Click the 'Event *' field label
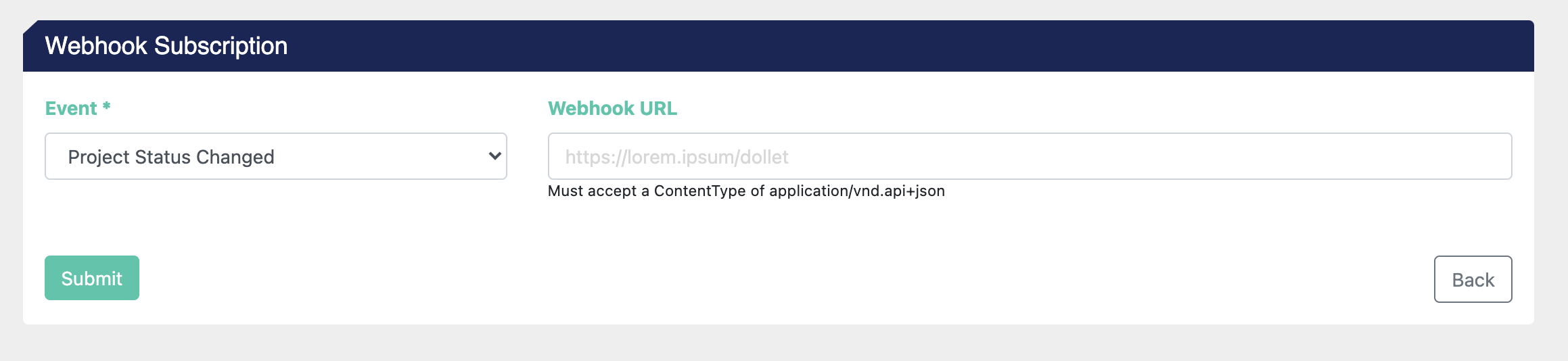 (x=71, y=108)
